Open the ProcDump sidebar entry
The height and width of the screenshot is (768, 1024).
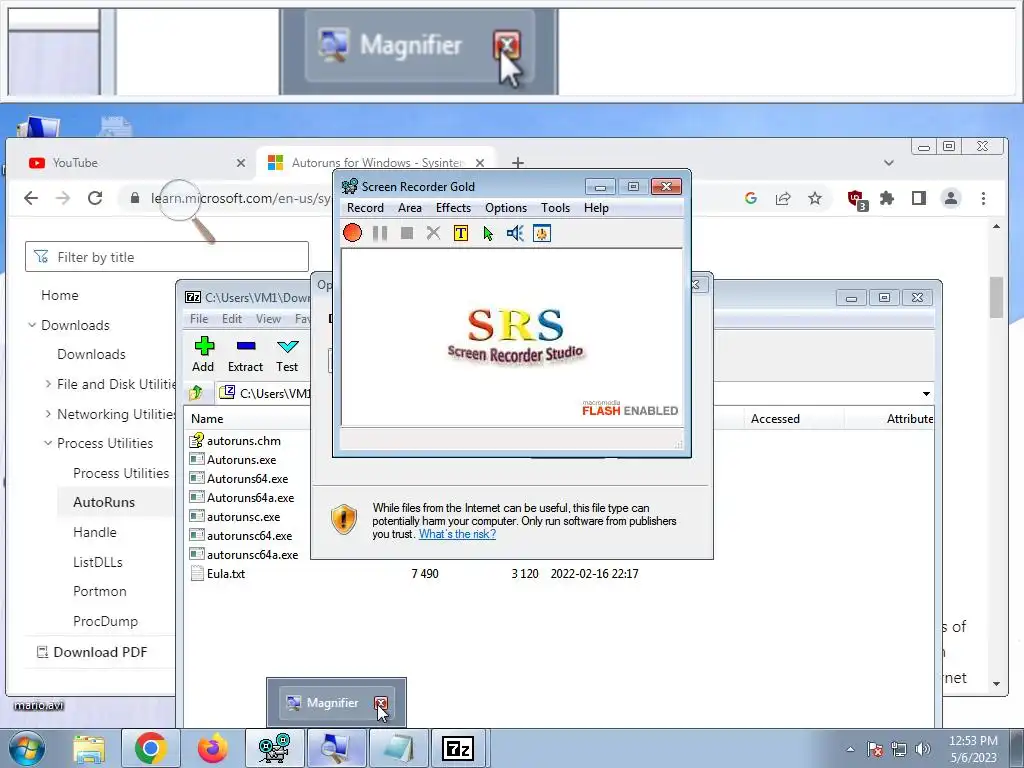click(x=105, y=621)
